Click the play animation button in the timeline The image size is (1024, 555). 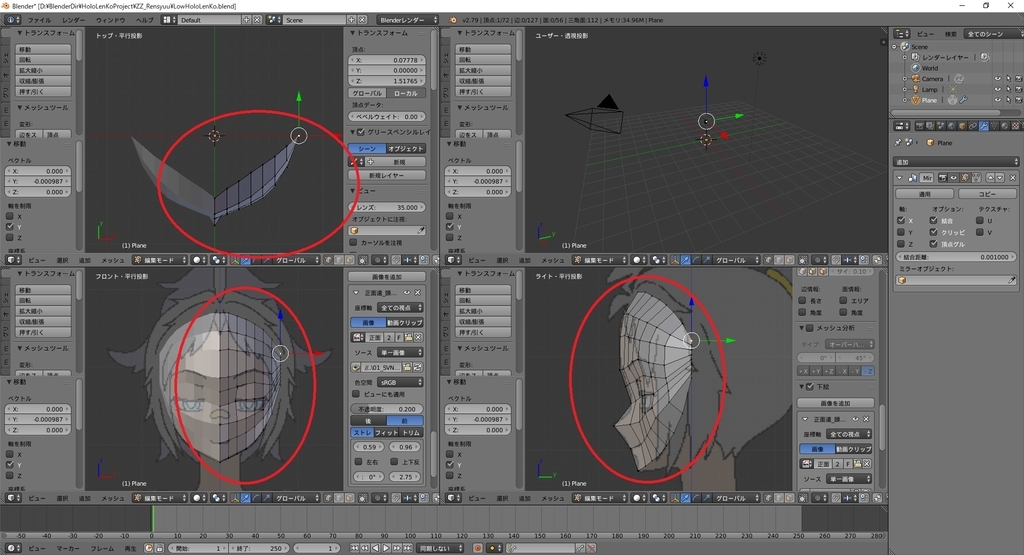tap(386, 548)
